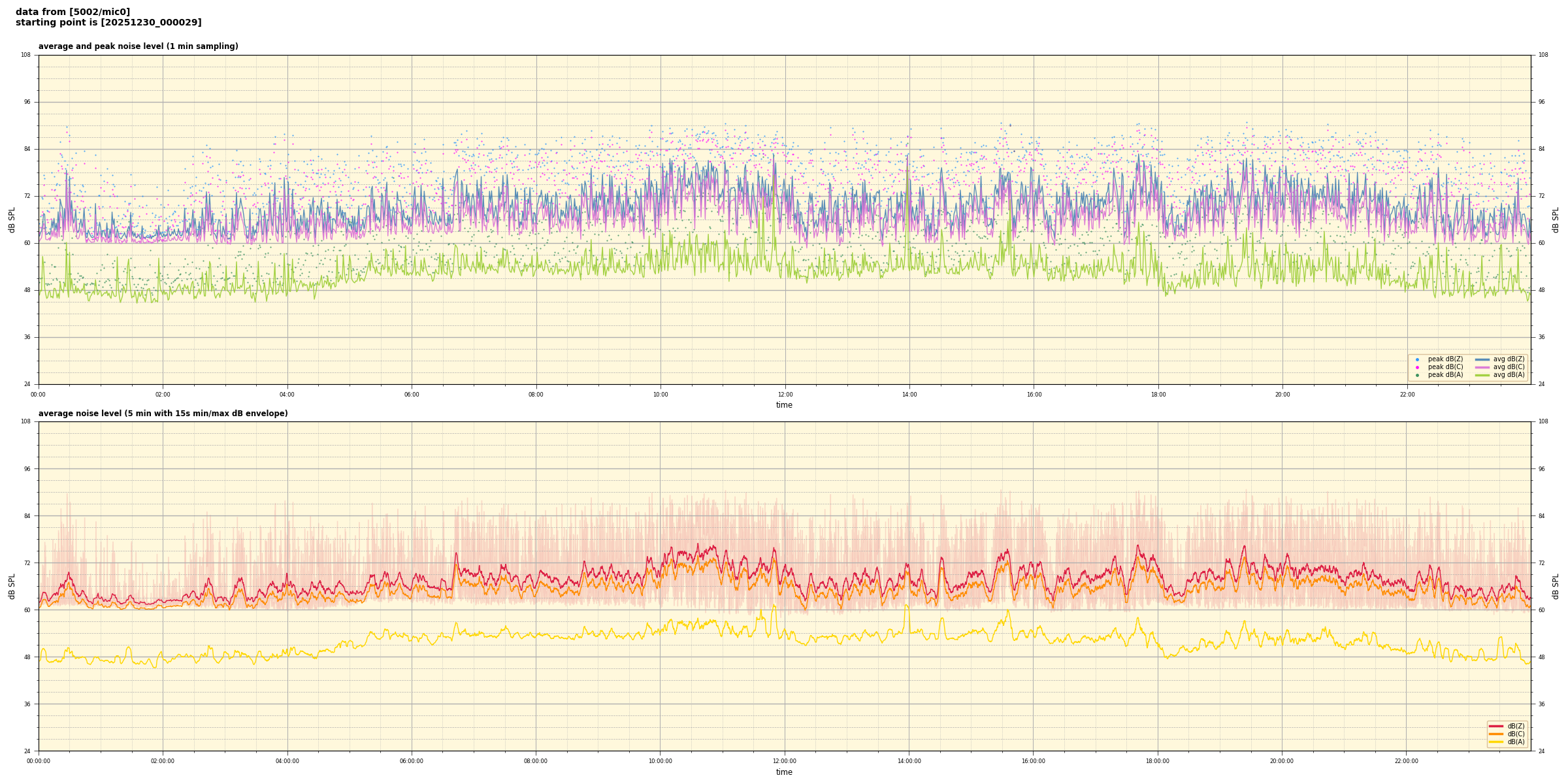Image resolution: width=1568 pixels, height=784 pixels.
Task: Click the 12:00 tick label on top chart x-axis
Action: 785,395
